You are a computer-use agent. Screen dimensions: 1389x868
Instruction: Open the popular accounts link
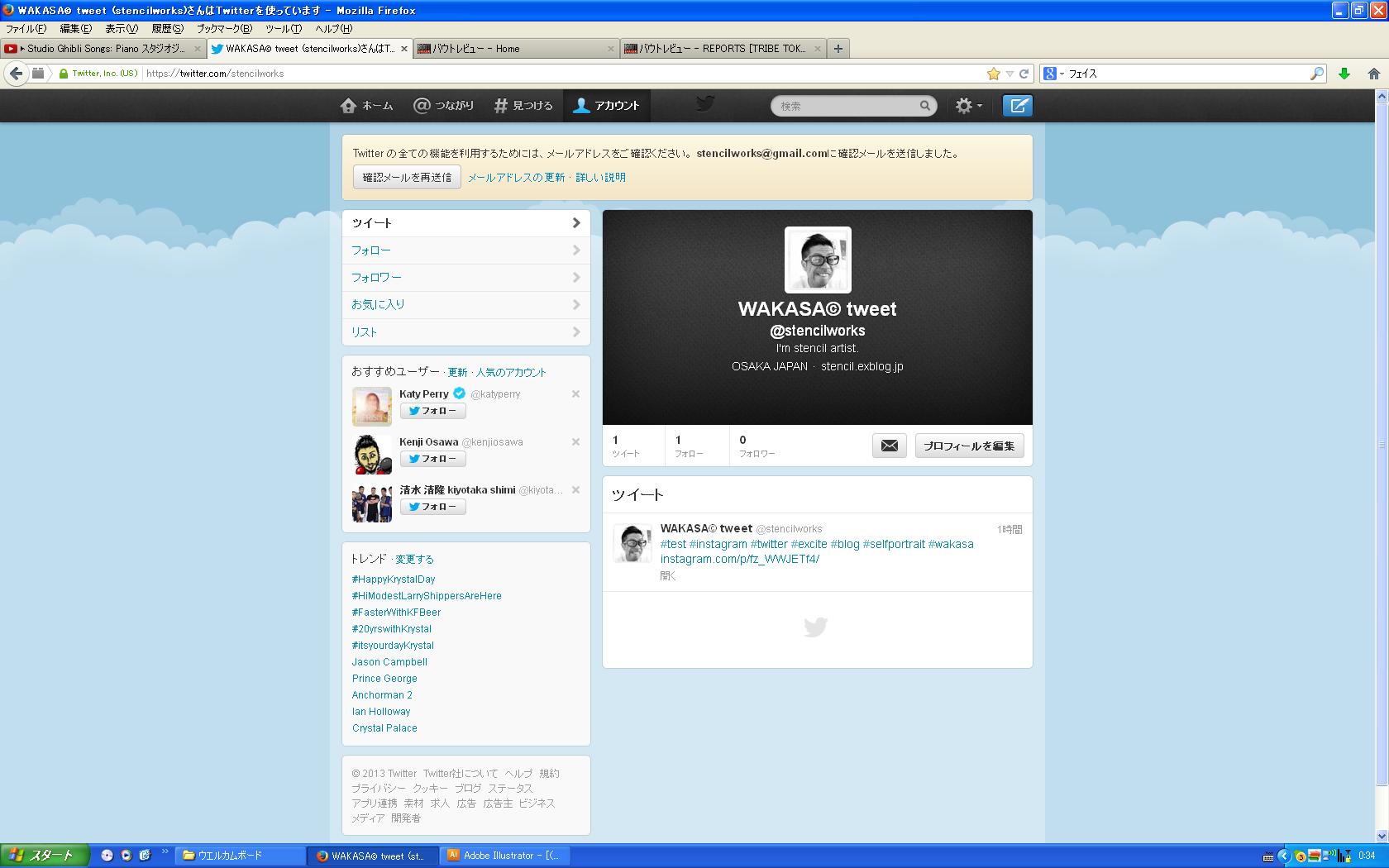511,373
